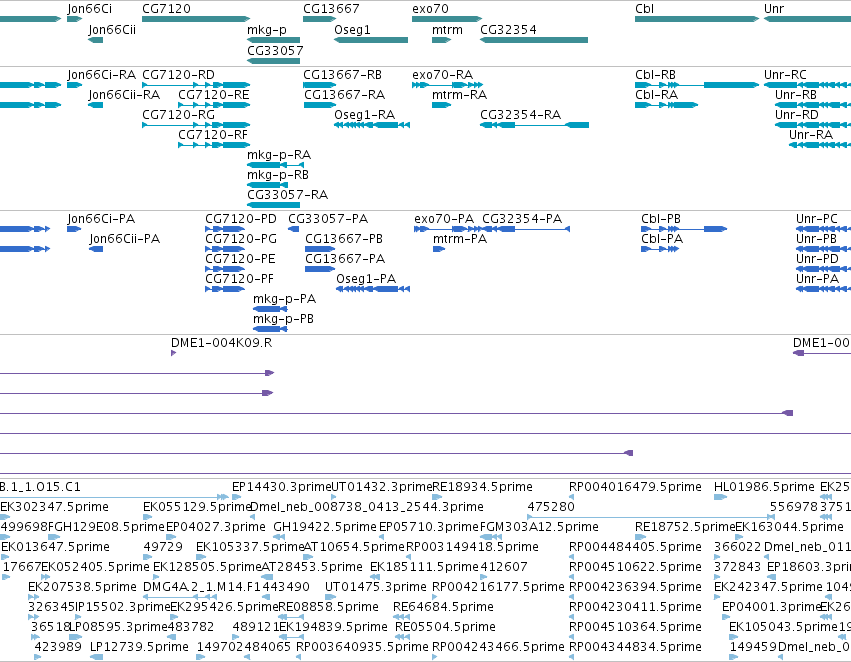
Task: Click the DME1-004K09.R clone end marker
Action: [x=174, y=353]
